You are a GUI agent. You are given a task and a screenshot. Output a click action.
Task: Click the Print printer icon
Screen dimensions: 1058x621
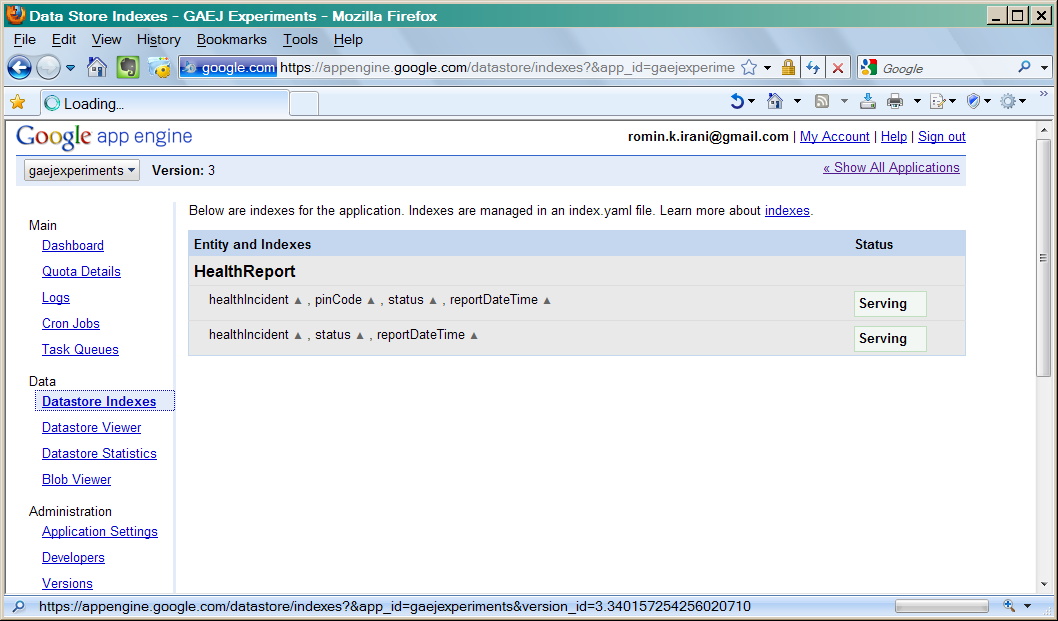pos(895,101)
